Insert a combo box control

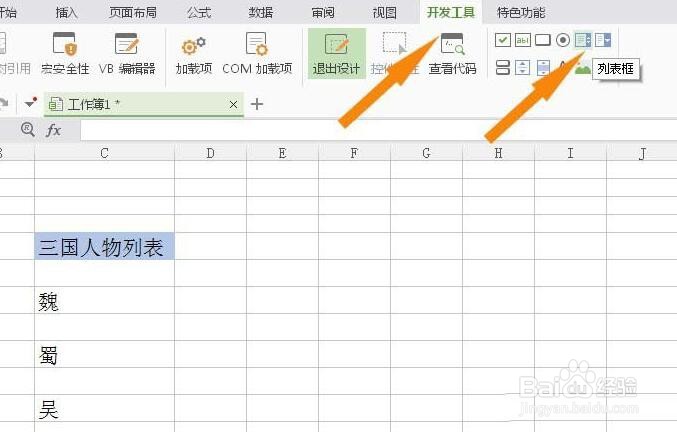click(x=603, y=40)
